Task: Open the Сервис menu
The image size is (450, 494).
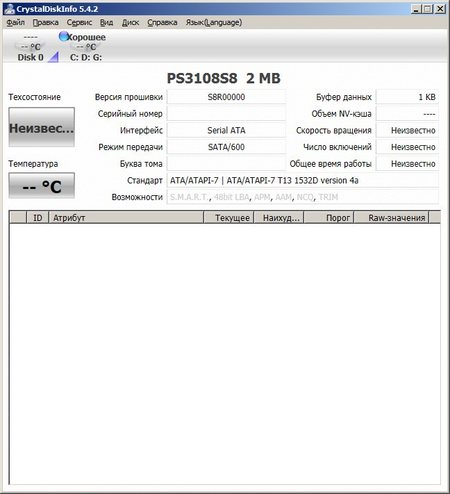Action: pos(79,23)
